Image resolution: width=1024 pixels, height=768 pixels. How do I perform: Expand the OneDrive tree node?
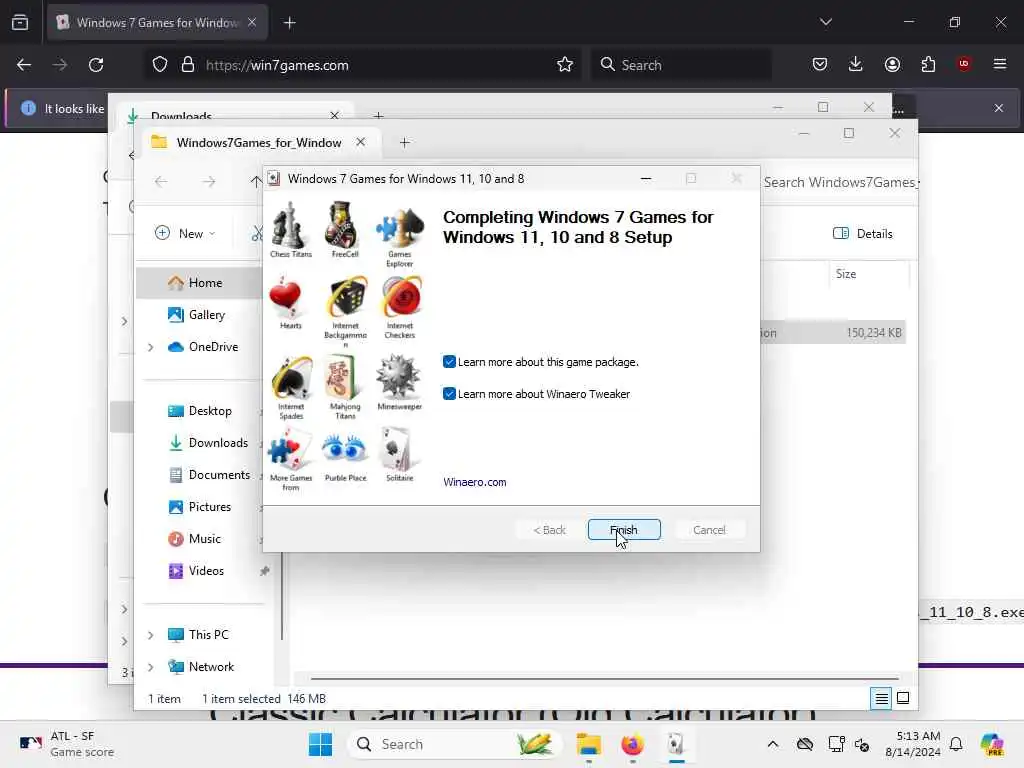[x=151, y=347]
